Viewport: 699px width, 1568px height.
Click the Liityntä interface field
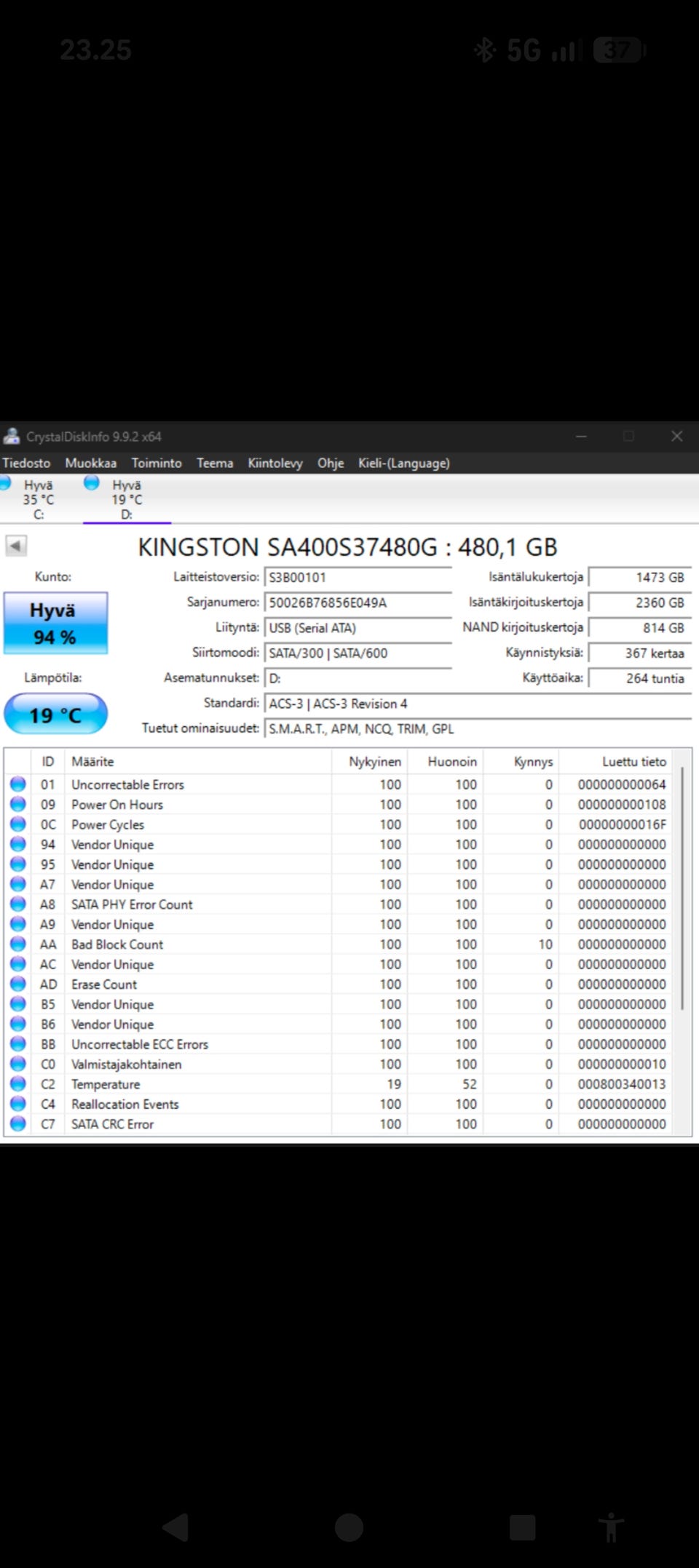(358, 628)
